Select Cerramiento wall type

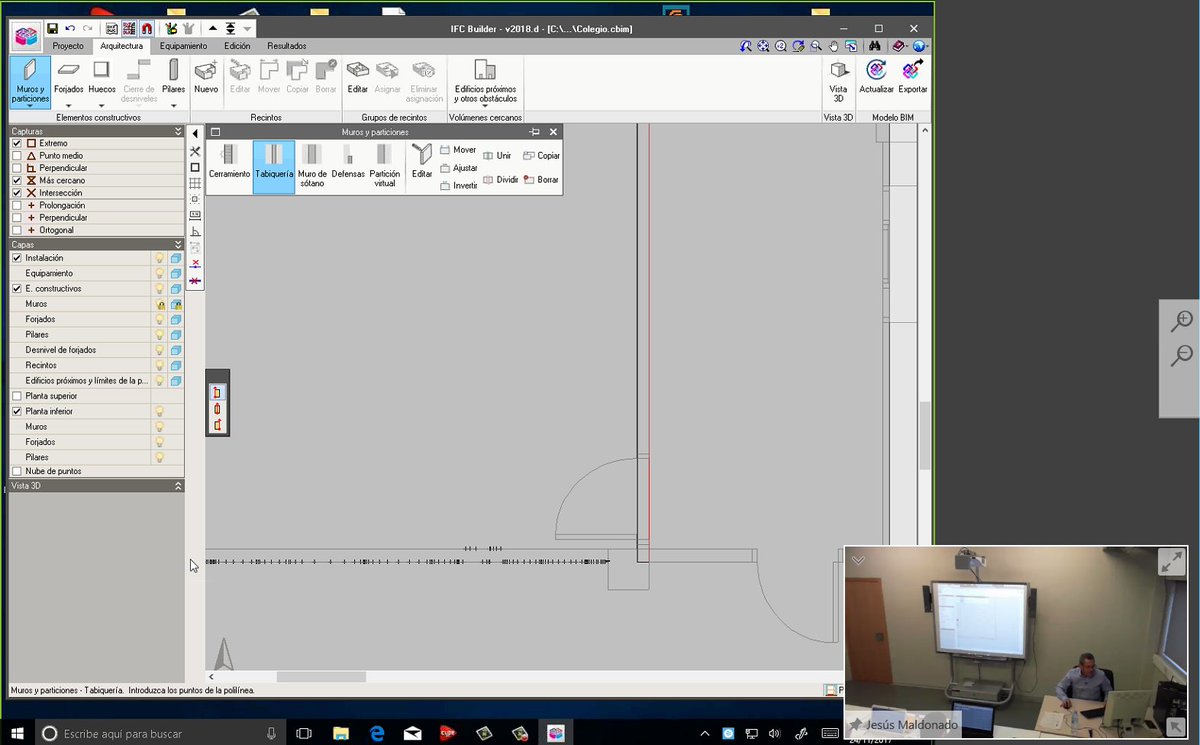(x=229, y=166)
